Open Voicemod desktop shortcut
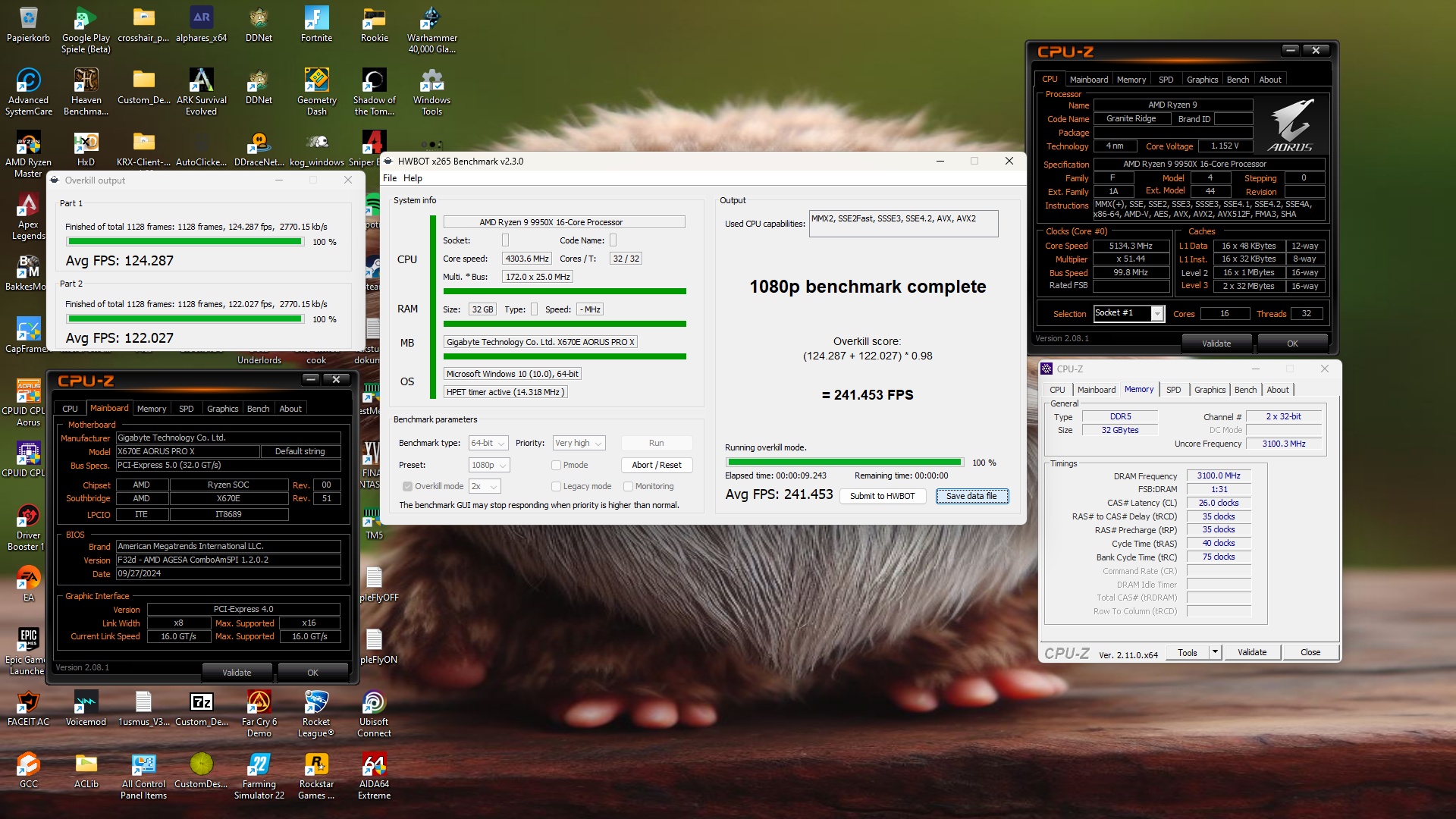 (x=86, y=708)
